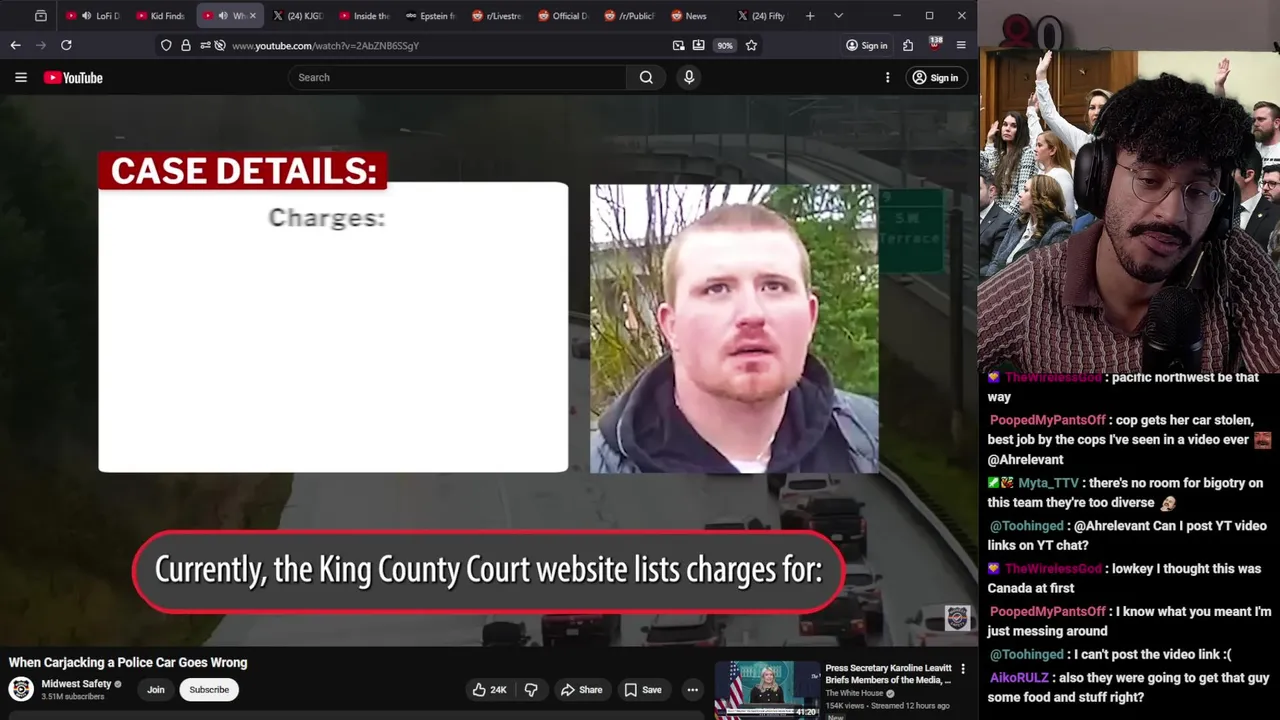Switch to the Inside the tab
Image resolution: width=1280 pixels, height=720 pixels.
(365, 16)
